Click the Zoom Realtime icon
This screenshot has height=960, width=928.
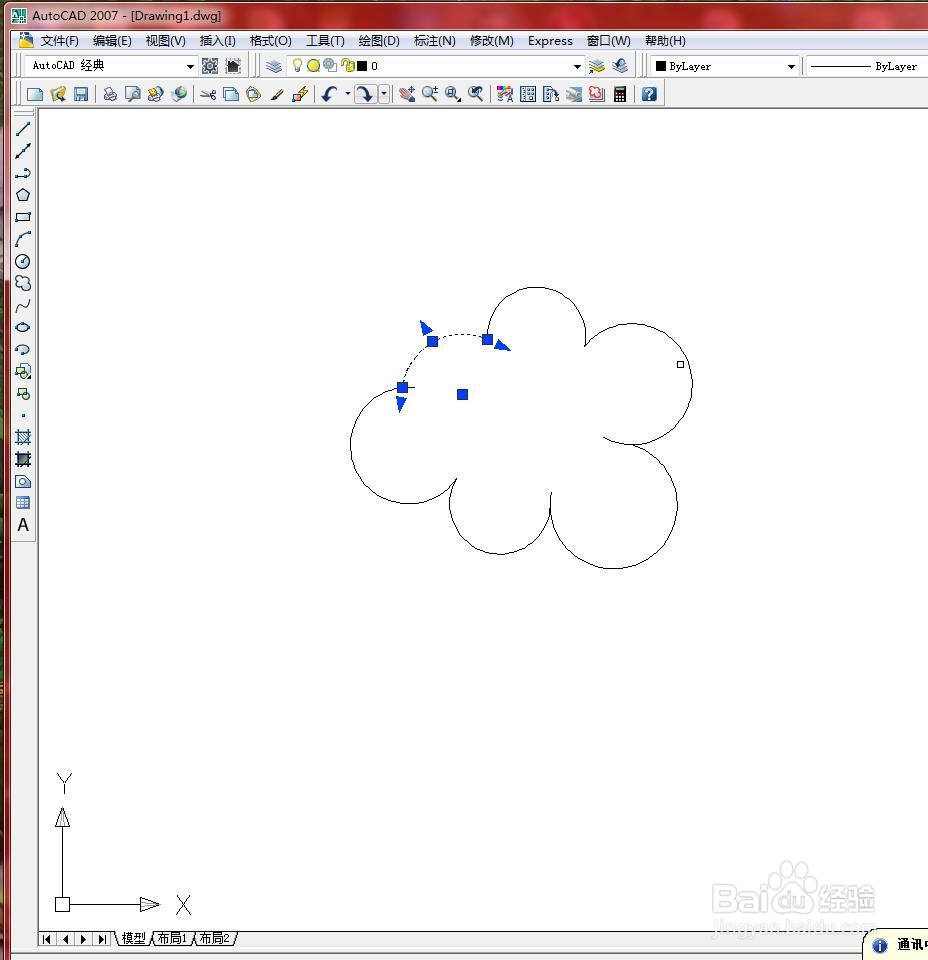click(430, 94)
